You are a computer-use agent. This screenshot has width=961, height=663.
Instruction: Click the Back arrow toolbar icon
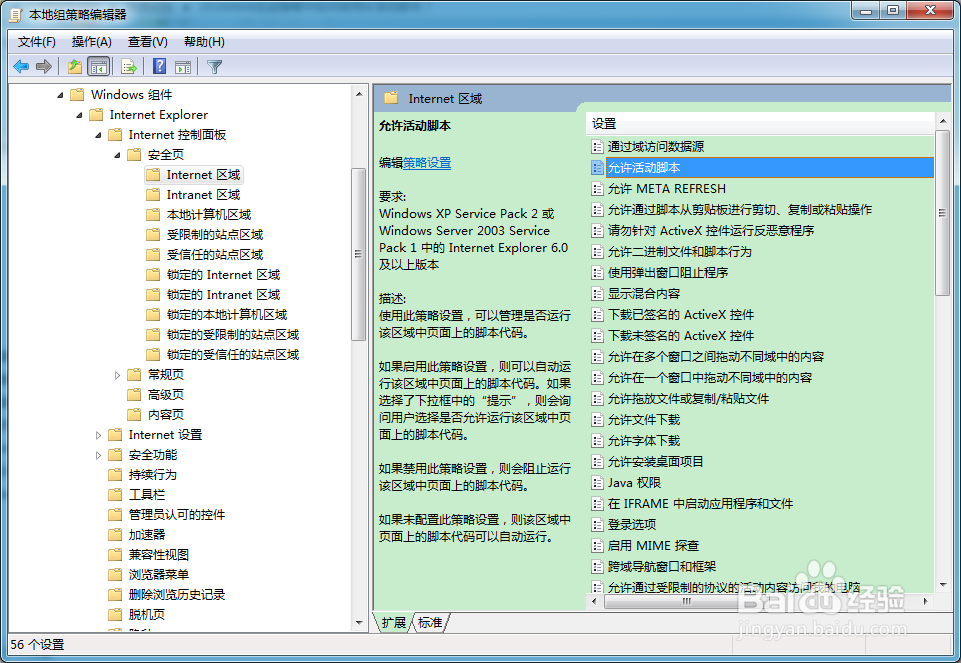(x=21, y=66)
